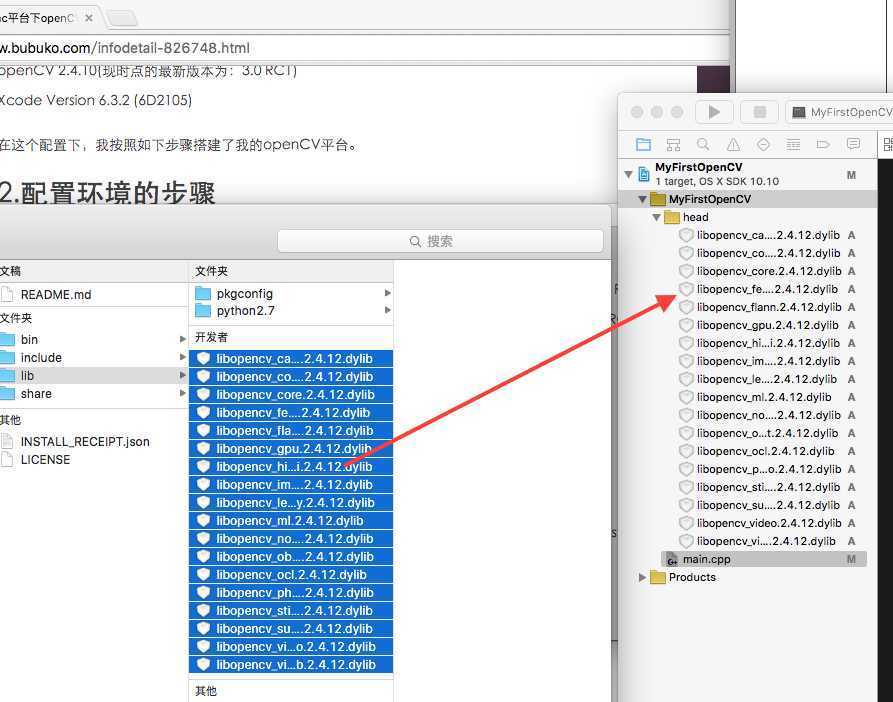Click the pkgconfig folder icon
This screenshot has width=893, height=702.
click(x=203, y=294)
